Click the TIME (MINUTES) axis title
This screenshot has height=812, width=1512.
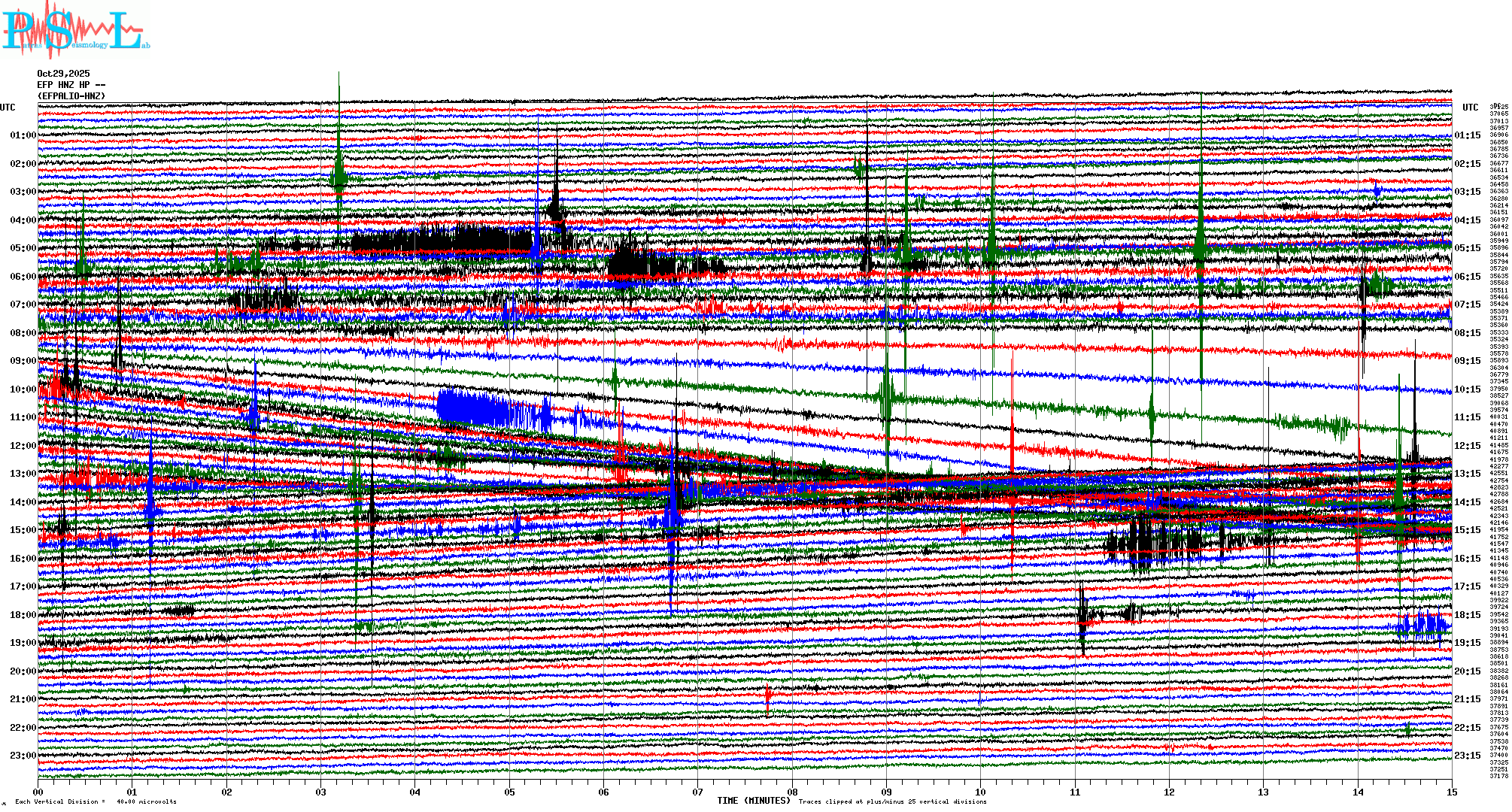[x=754, y=801]
